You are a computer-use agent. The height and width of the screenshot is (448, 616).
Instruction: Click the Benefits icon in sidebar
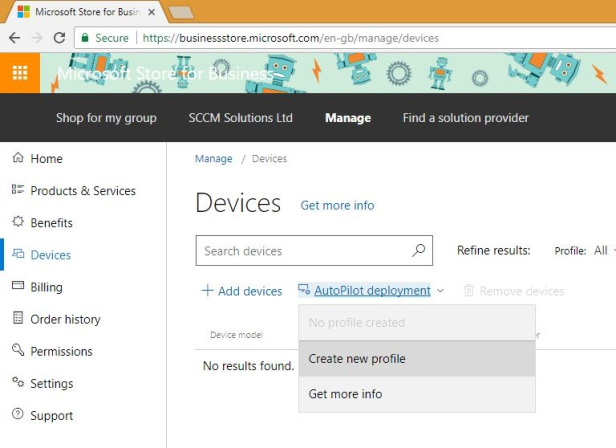click(17, 223)
